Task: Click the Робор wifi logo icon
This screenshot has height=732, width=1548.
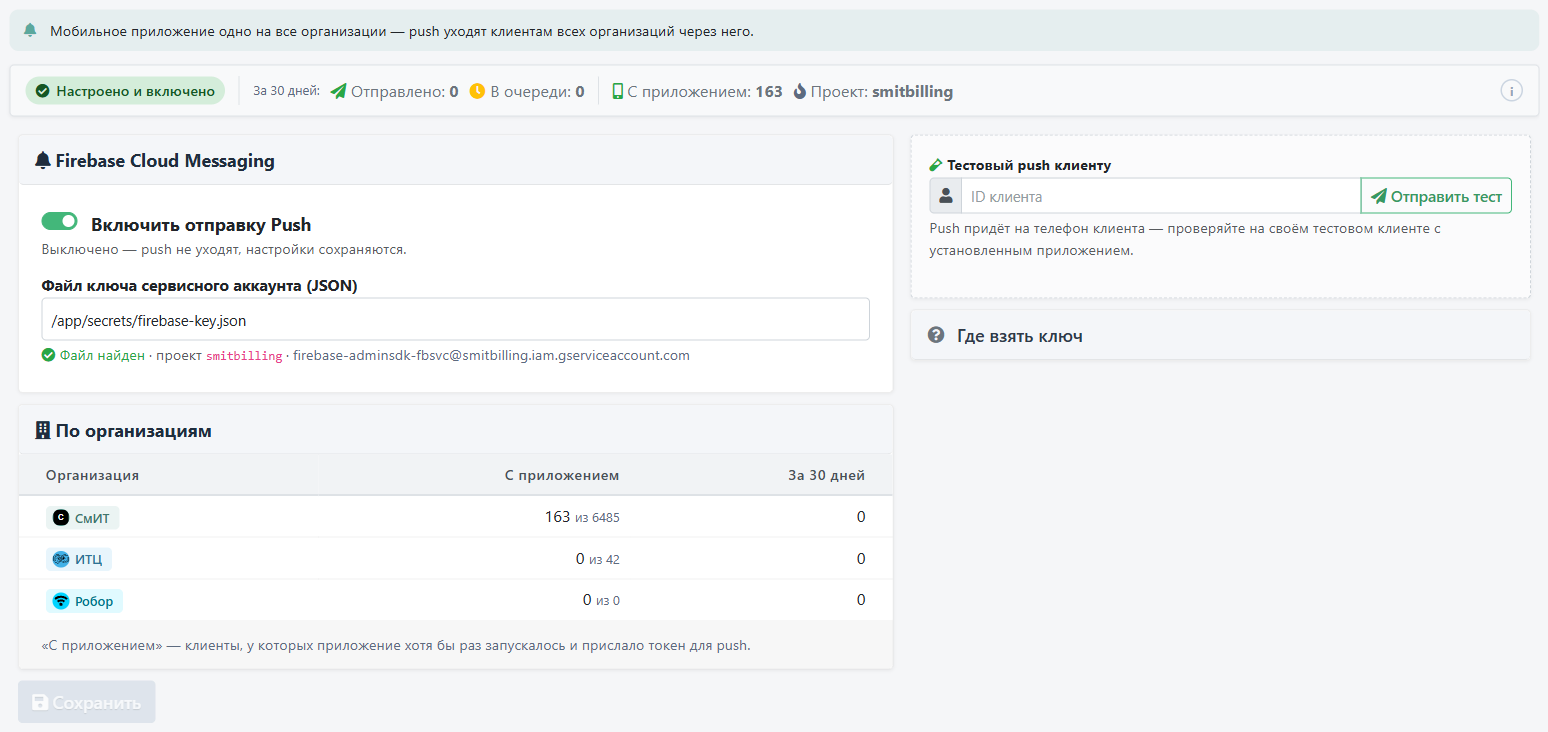Action: pyautogui.click(x=61, y=601)
